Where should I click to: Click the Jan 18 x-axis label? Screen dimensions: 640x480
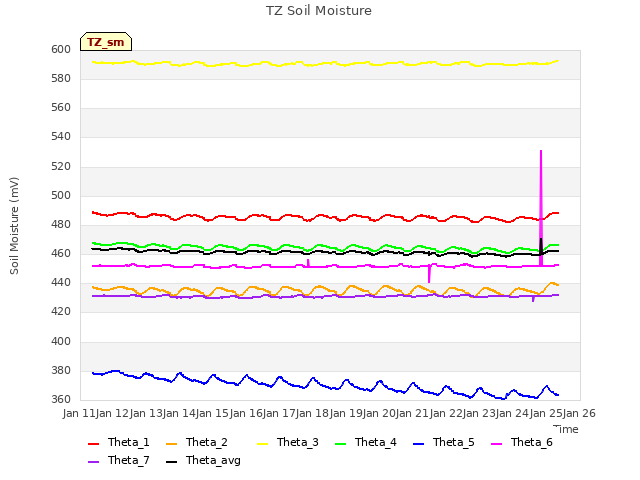312,413
